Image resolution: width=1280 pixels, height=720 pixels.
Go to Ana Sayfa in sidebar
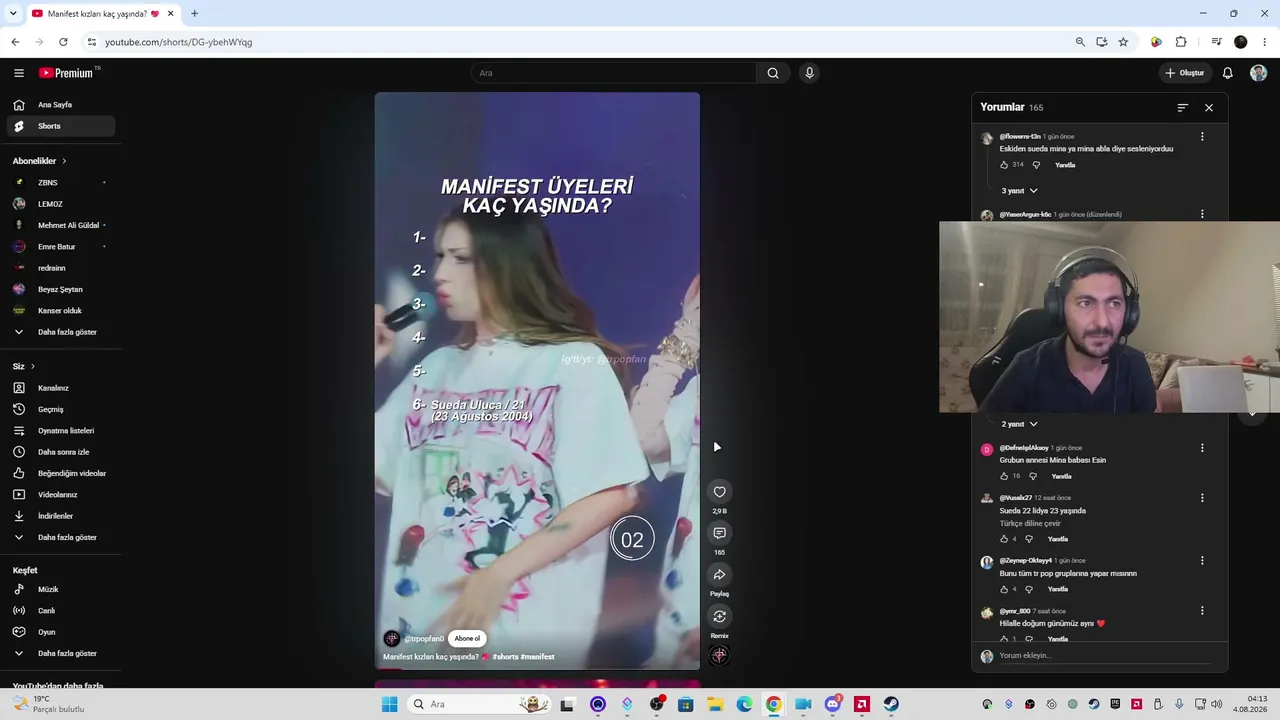coord(60,105)
